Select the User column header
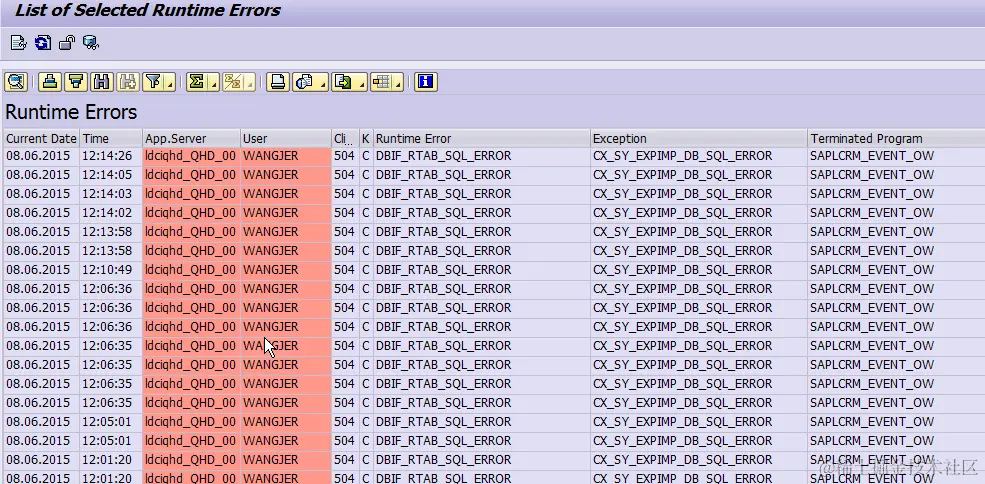This screenshot has width=985, height=484. click(x=286, y=138)
